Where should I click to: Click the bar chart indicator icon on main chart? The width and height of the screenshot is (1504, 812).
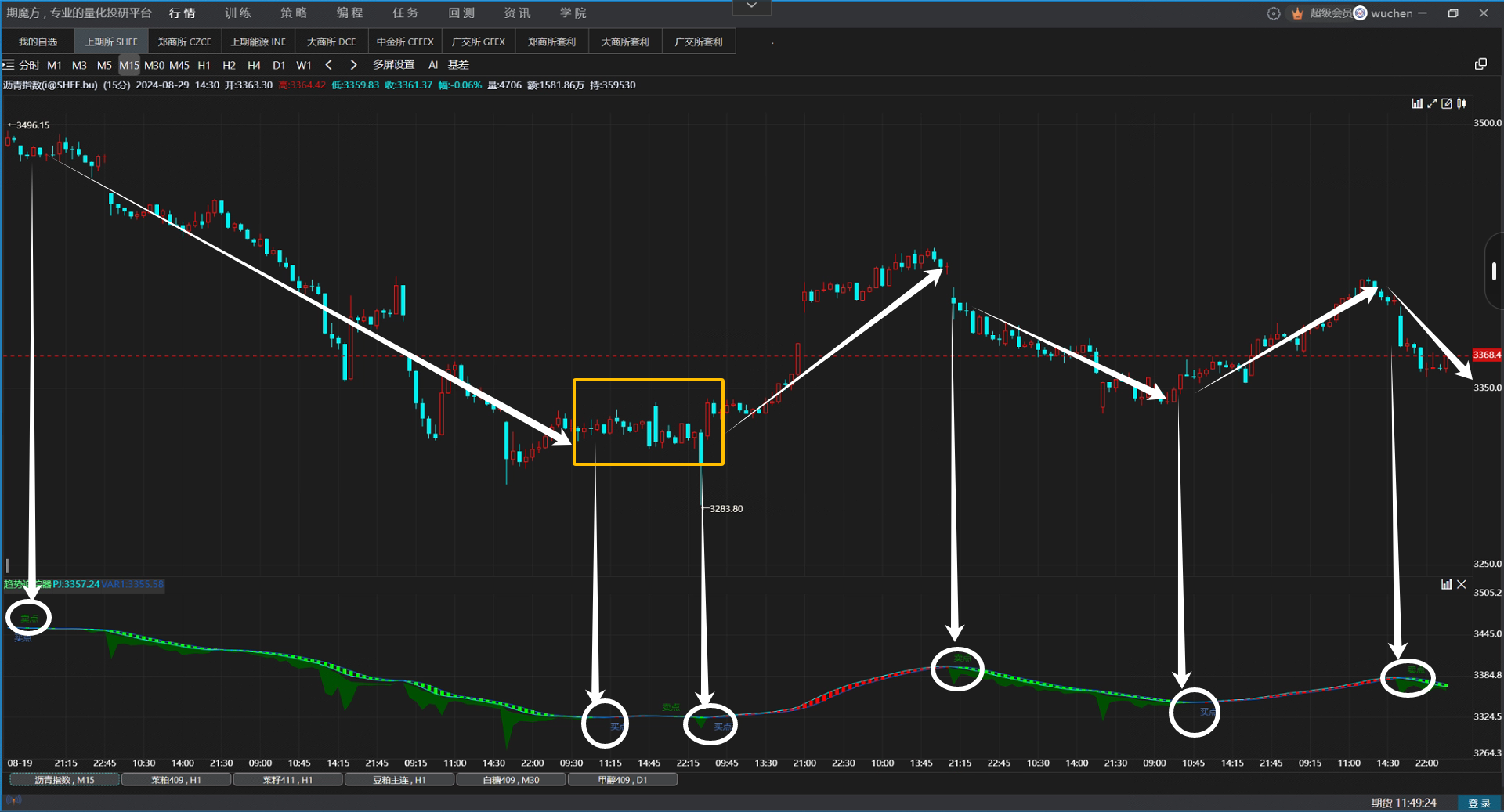[x=1417, y=103]
